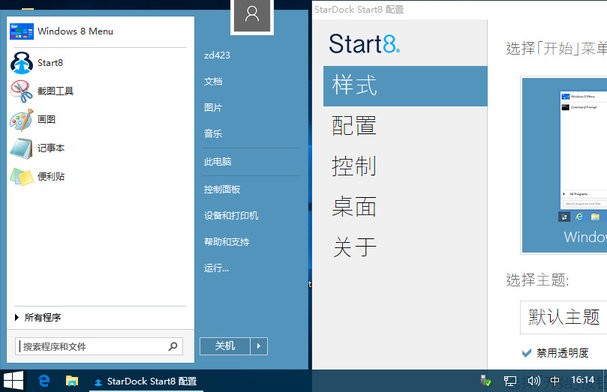Screen dimensions: 607x392
Task: Open 音乐 music in start menu
Action: (x=213, y=134)
